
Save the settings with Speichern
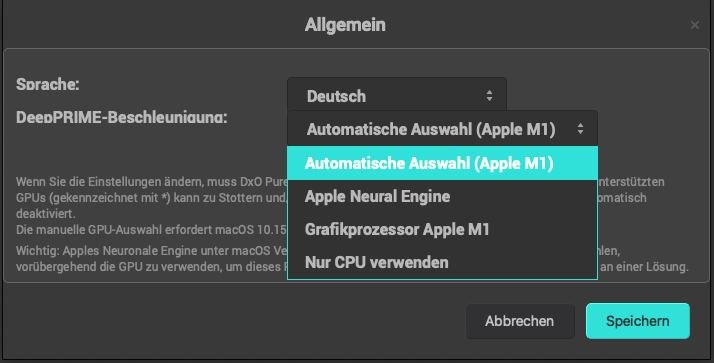pos(638,321)
